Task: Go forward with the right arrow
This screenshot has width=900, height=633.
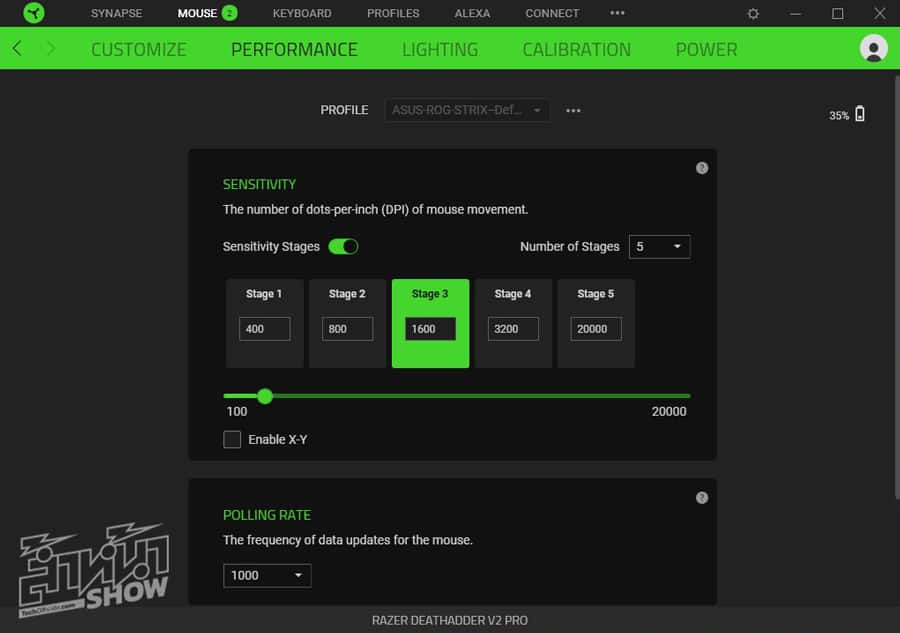Action: 51,48
